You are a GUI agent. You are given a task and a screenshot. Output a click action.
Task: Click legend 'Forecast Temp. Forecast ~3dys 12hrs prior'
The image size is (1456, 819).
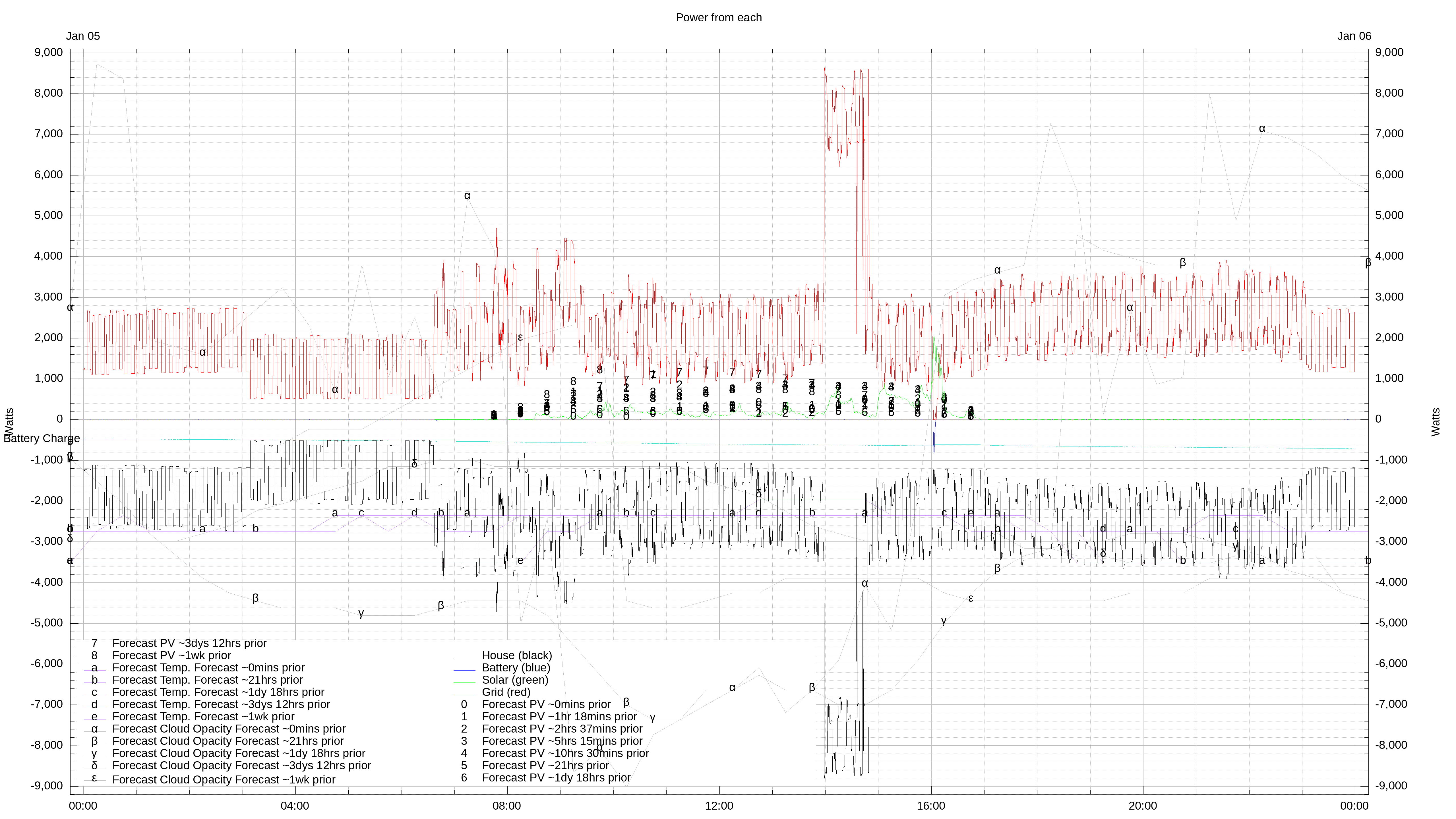click(x=221, y=704)
